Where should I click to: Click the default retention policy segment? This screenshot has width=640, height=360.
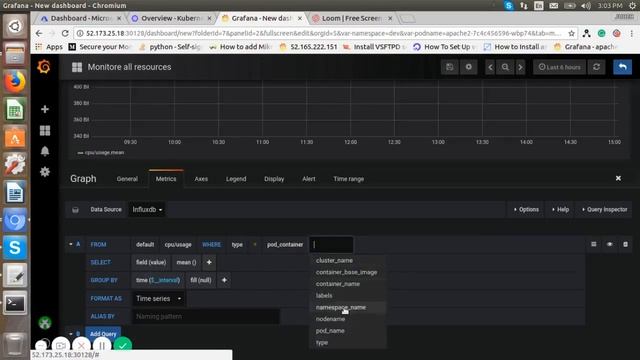pyautogui.click(x=145, y=244)
